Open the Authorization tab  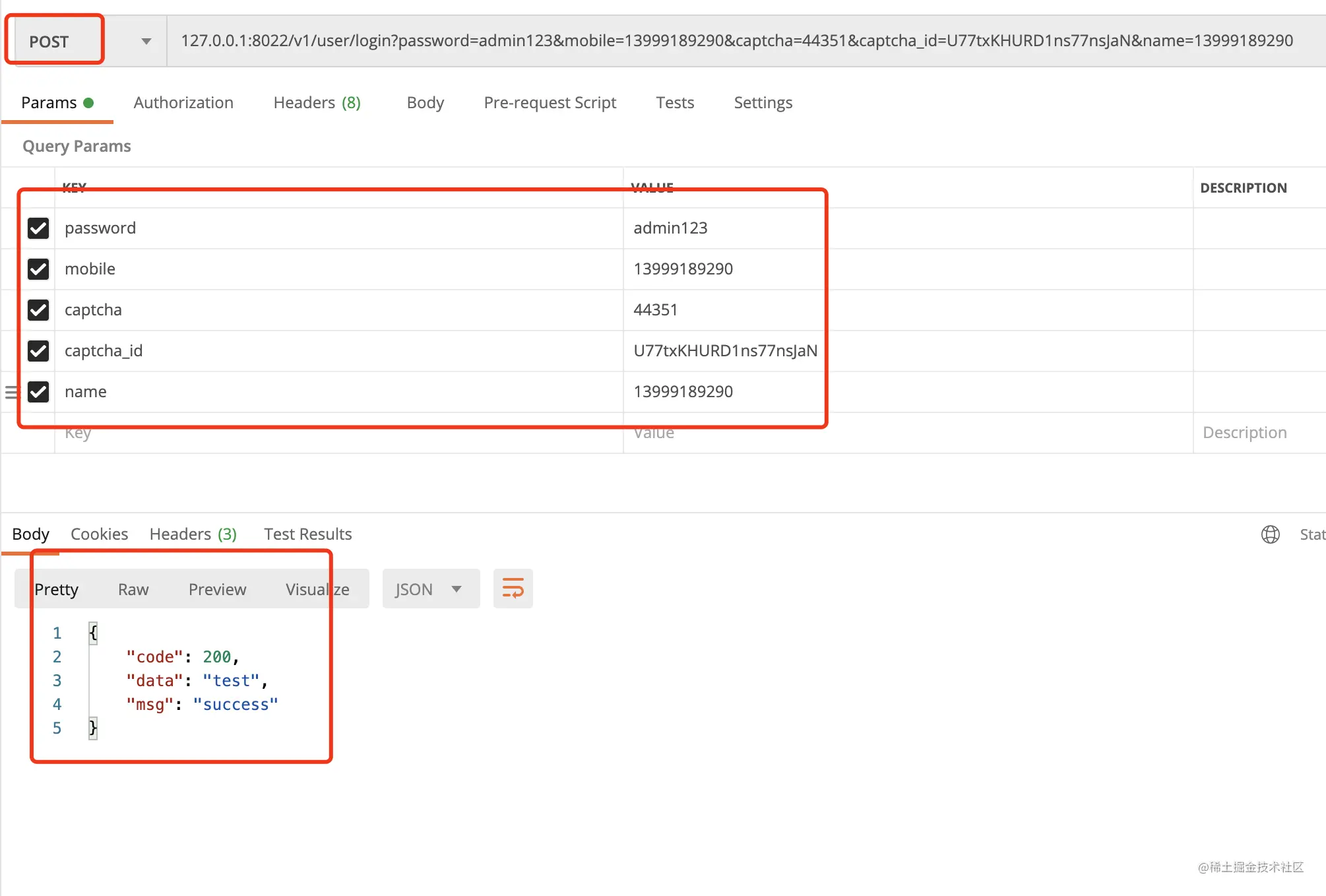pyautogui.click(x=183, y=103)
